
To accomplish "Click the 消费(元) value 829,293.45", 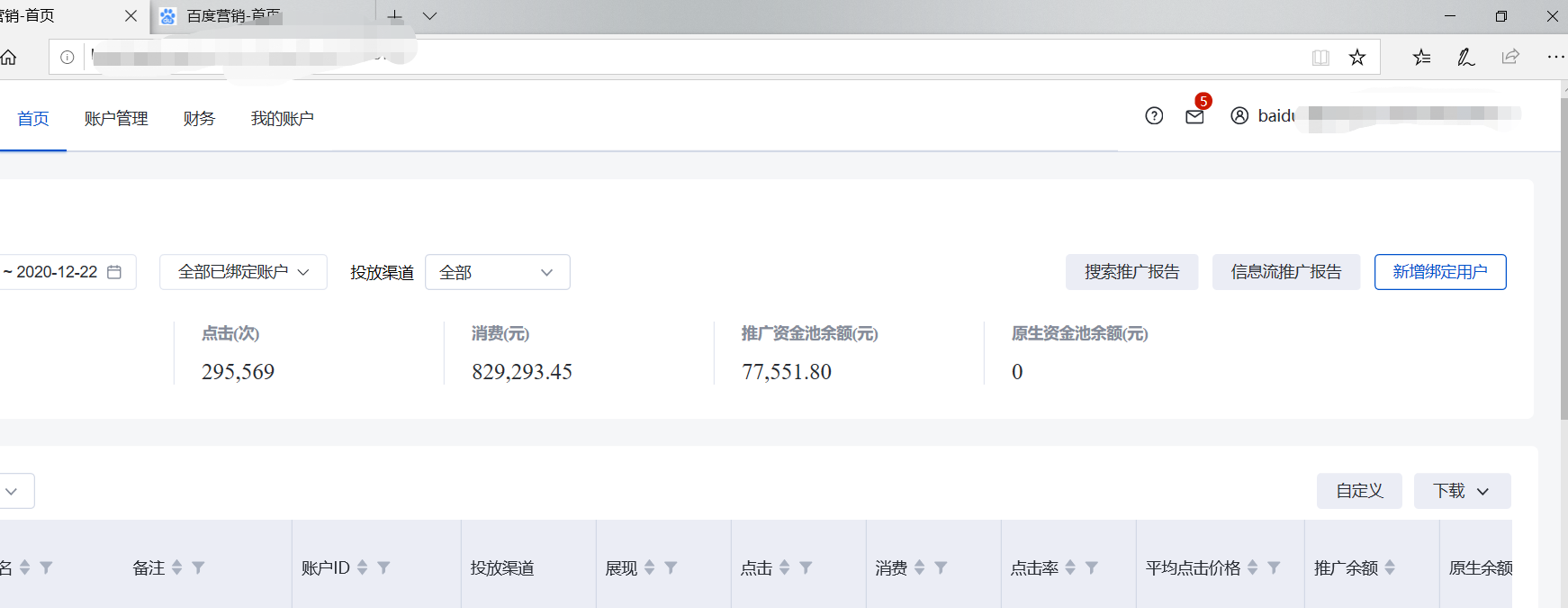I will 522,372.
